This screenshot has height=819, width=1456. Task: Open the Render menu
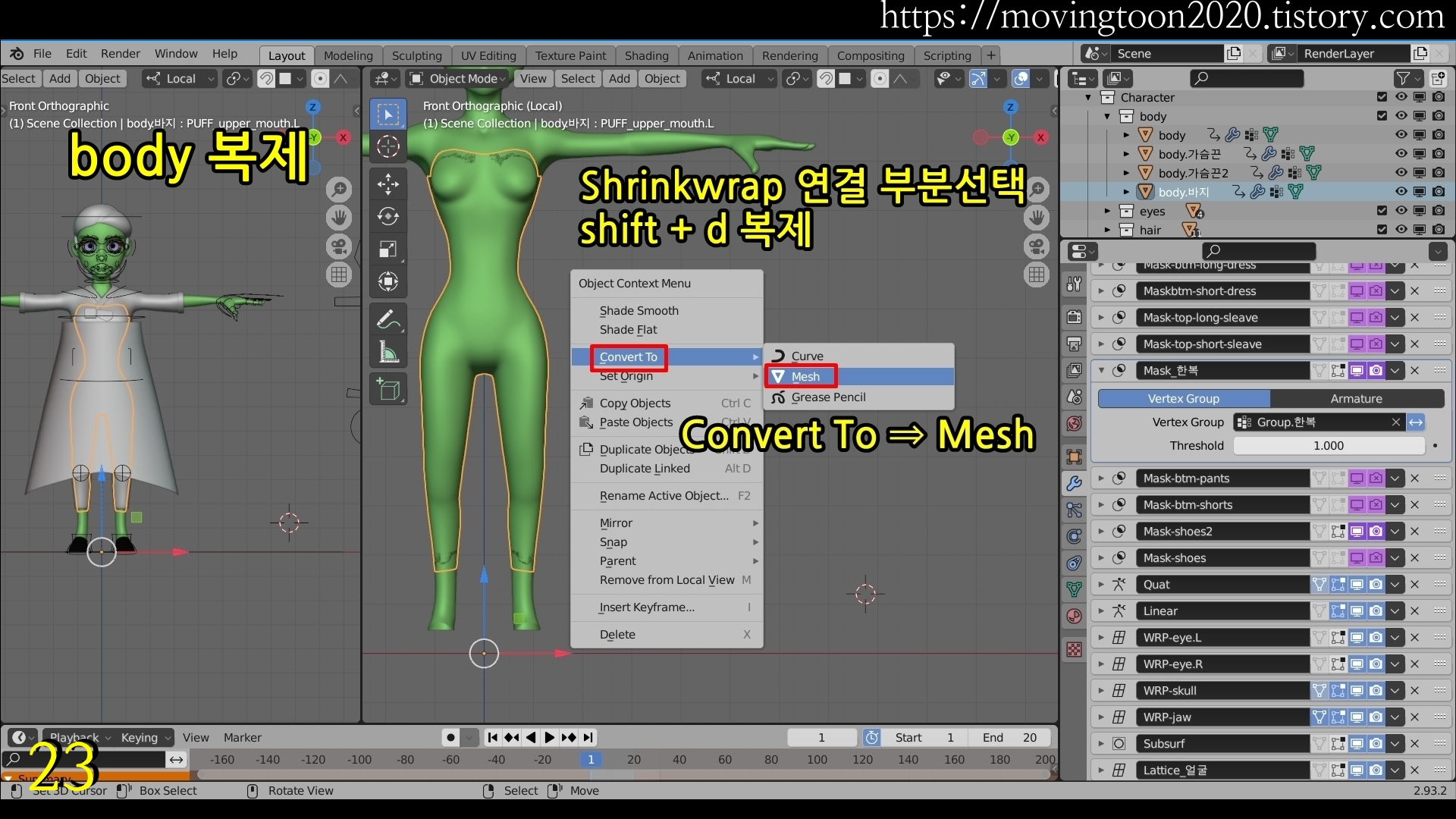[121, 54]
